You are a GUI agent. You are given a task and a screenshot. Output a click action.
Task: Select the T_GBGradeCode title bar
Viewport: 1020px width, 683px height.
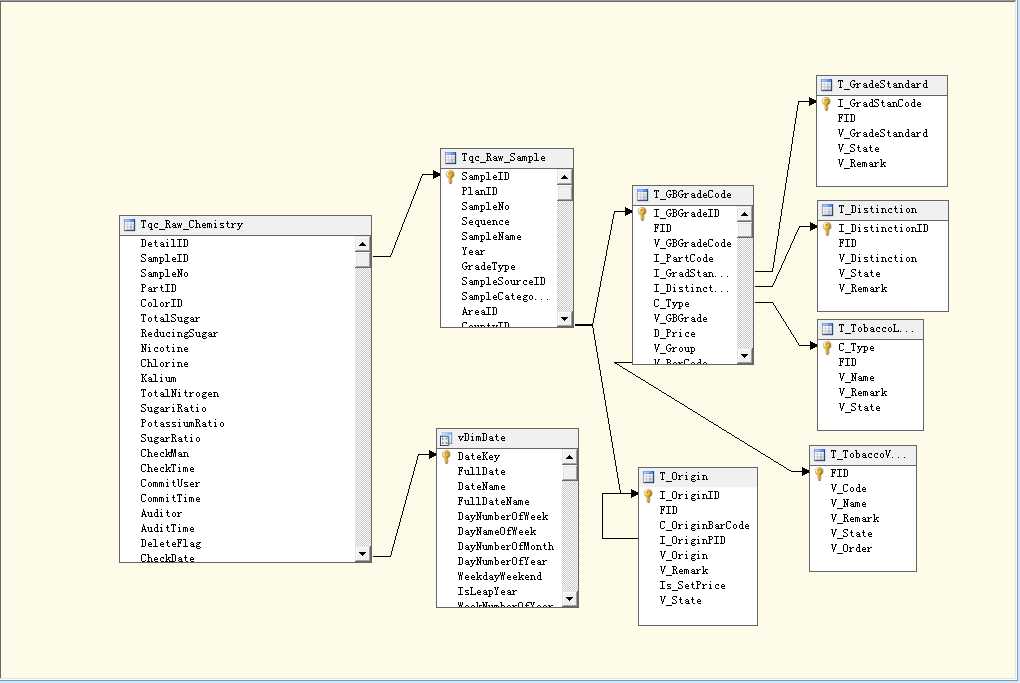click(693, 195)
